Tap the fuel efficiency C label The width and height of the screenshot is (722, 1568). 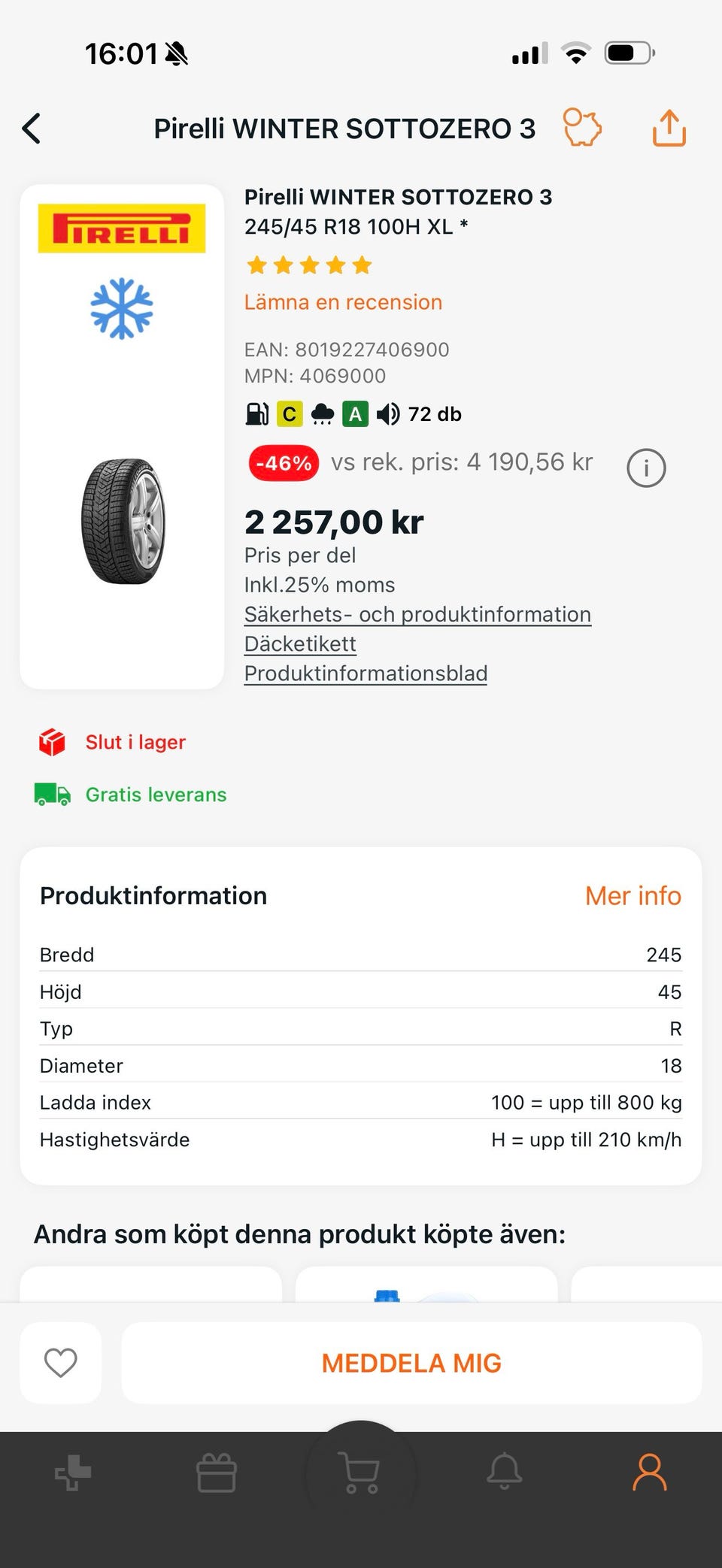click(289, 414)
